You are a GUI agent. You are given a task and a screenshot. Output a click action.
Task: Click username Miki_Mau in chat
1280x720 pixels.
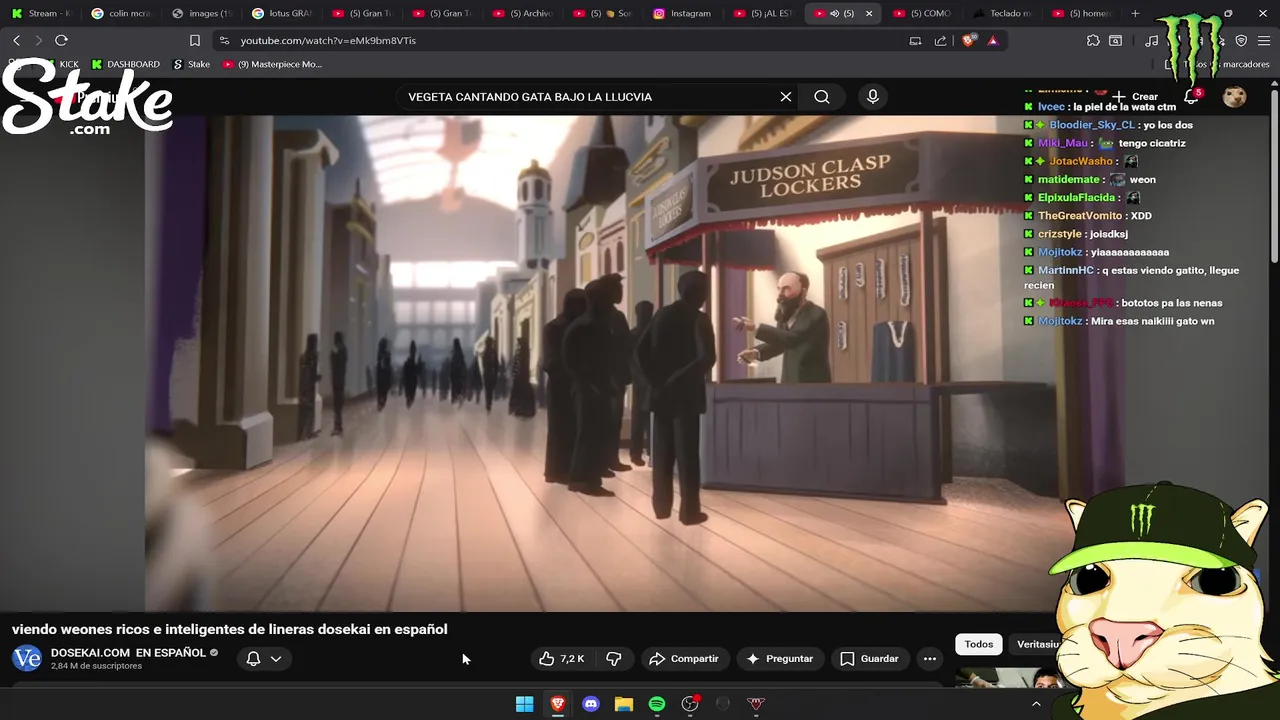1062,143
